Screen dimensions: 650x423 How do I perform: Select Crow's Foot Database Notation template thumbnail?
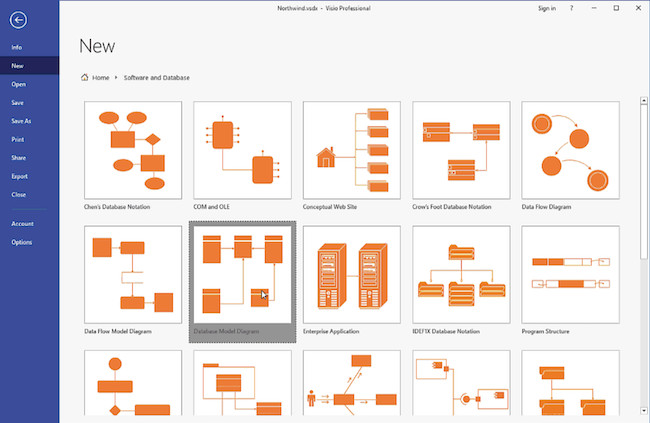click(461, 150)
